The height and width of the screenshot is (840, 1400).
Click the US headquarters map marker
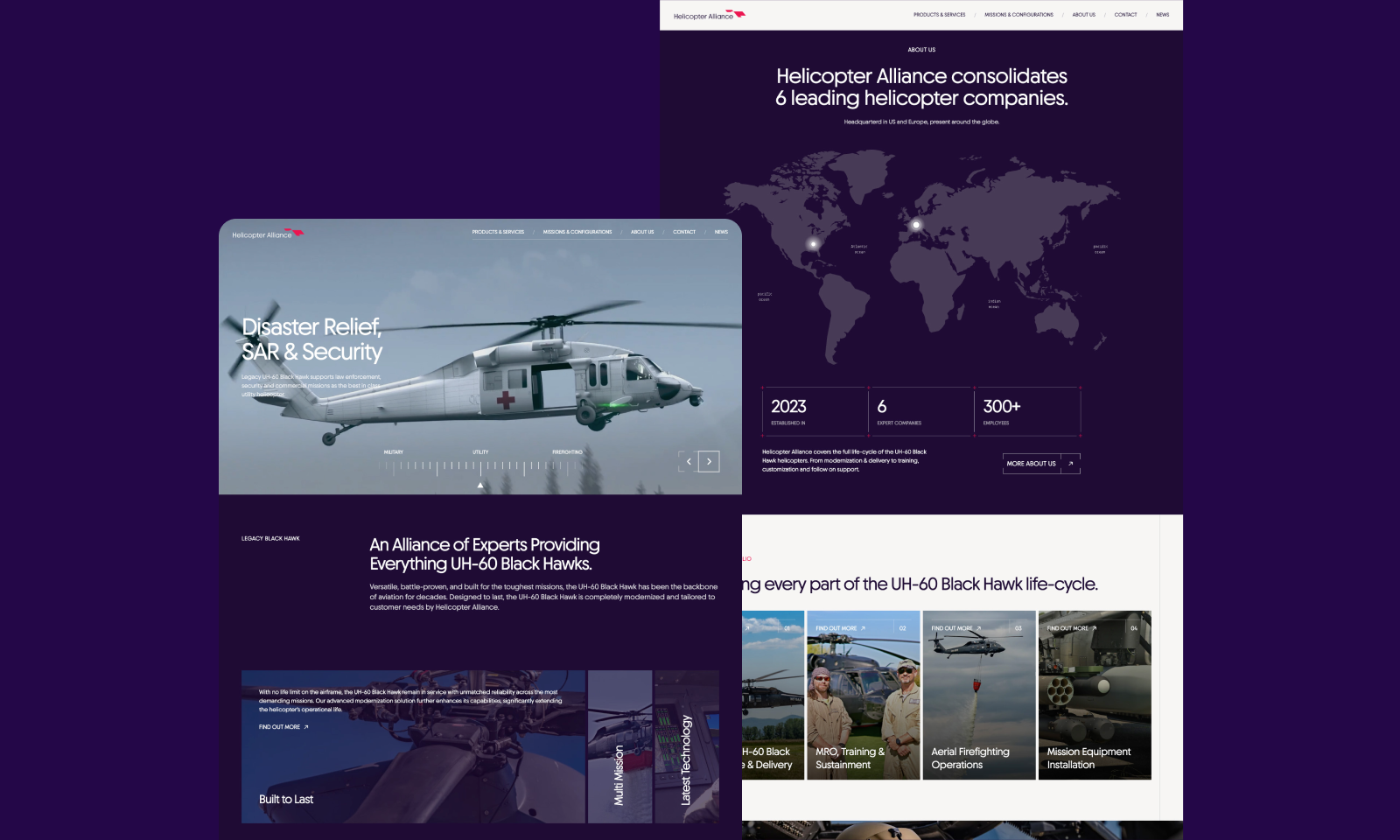click(814, 244)
